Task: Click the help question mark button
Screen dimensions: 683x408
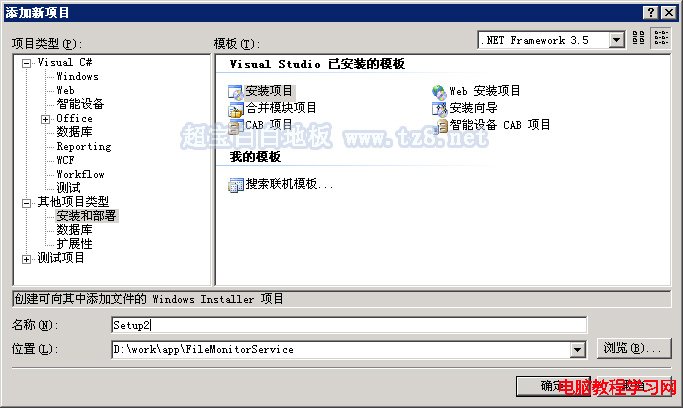Action: [x=650, y=13]
